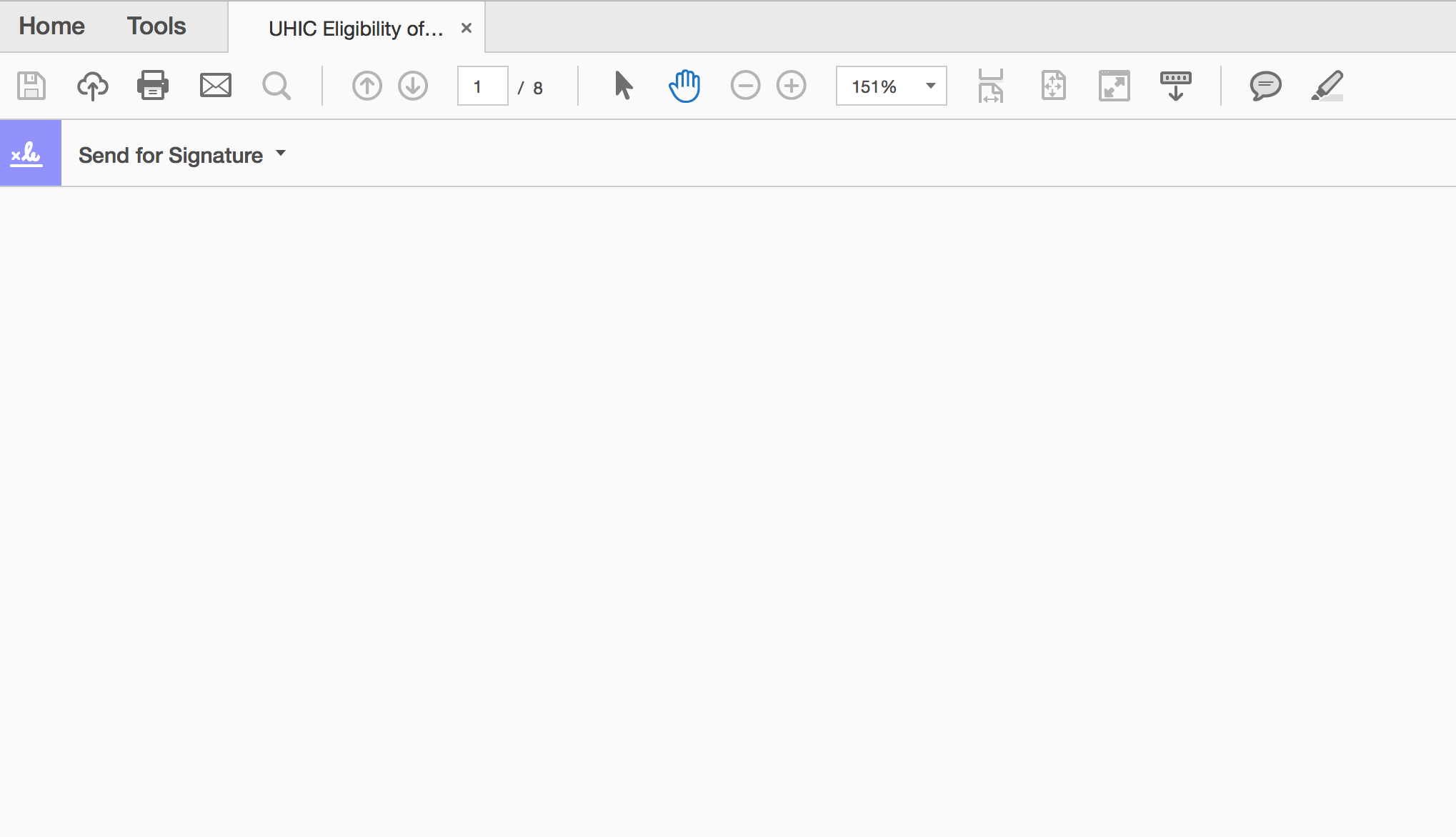Click the Email document icon
The image size is (1456, 837).
pyautogui.click(x=214, y=86)
